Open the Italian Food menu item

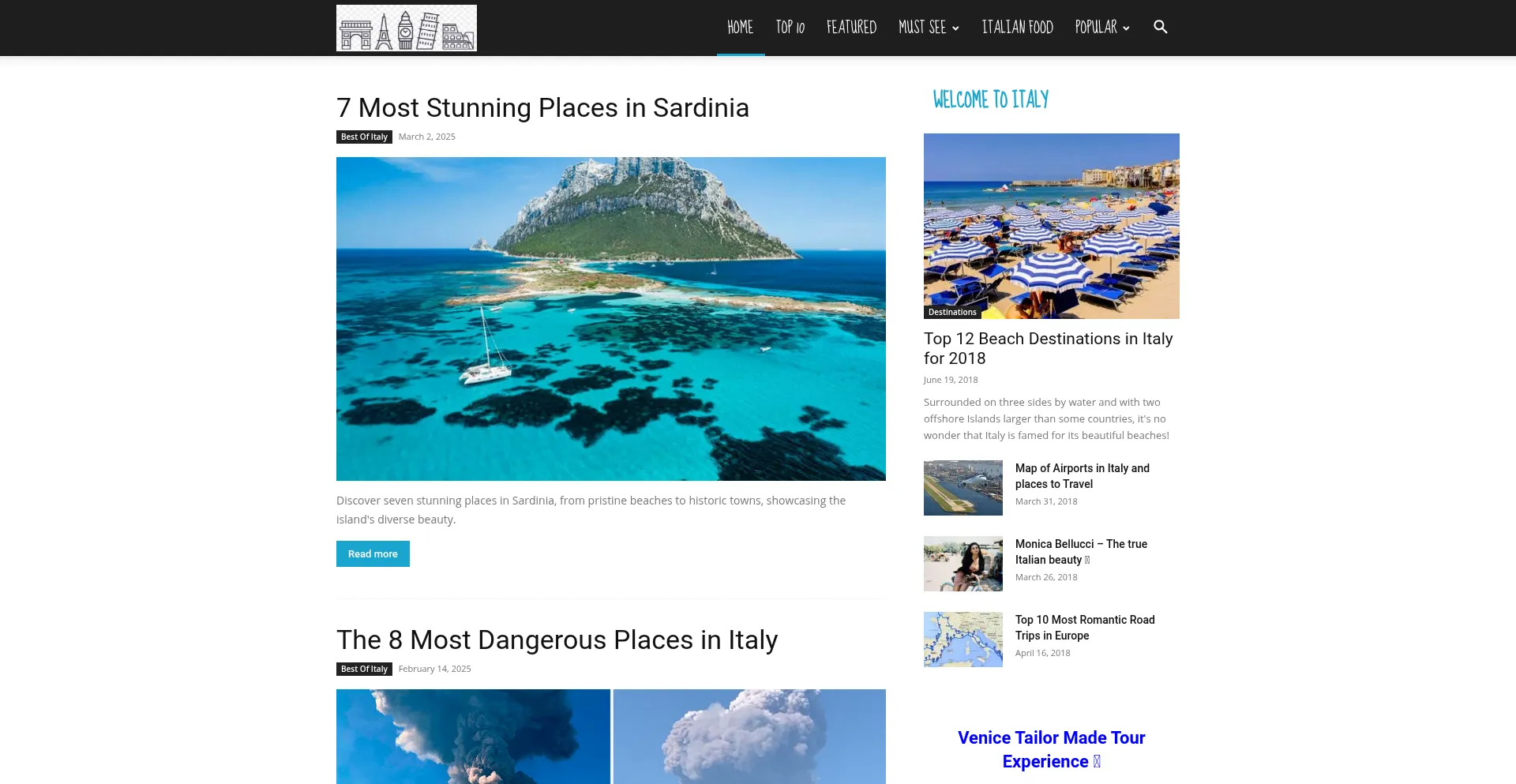point(1017,28)
